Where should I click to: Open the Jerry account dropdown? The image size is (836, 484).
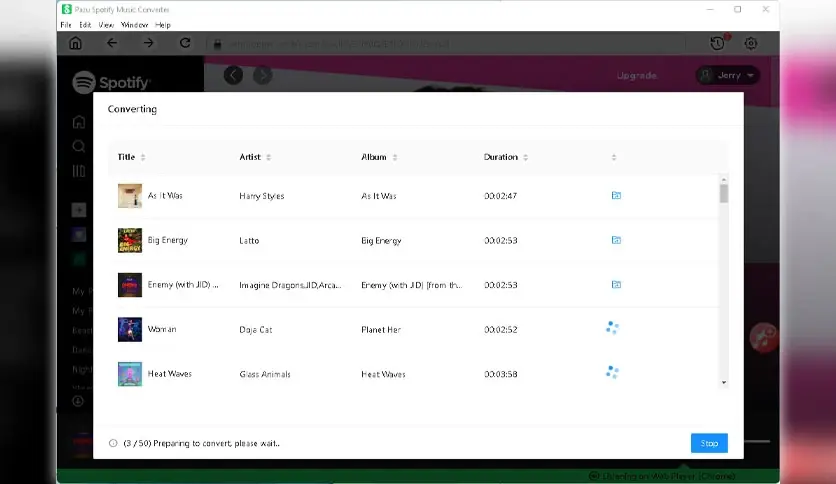pyautogui.click(x=728, y=75)
